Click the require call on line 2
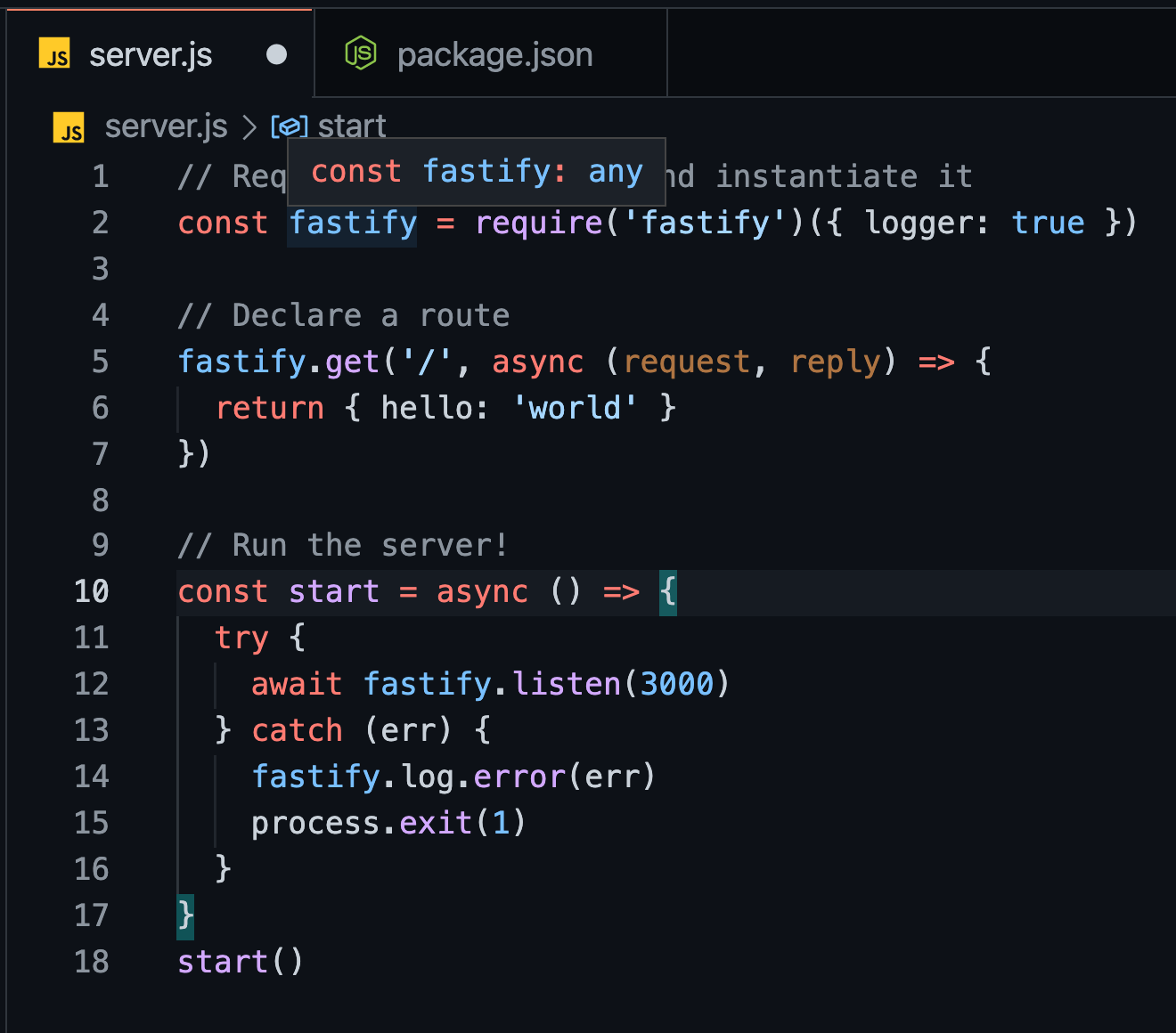Screen dimensions: 1176x1033 coord(539,223)
